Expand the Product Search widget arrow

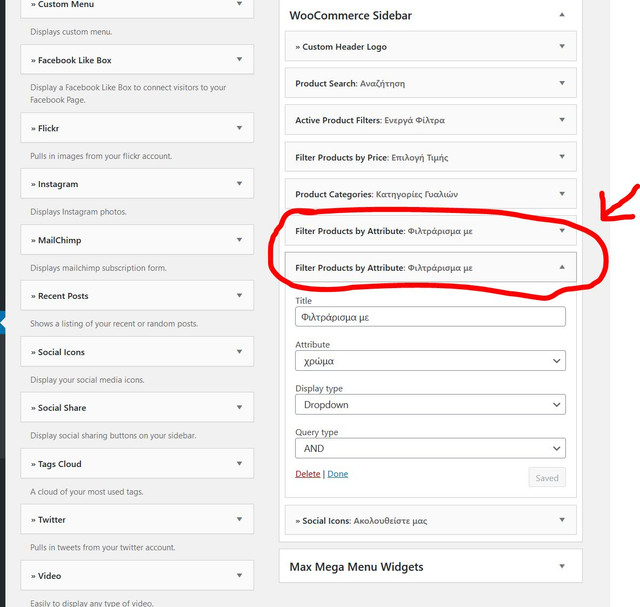[x=562, y=83]
